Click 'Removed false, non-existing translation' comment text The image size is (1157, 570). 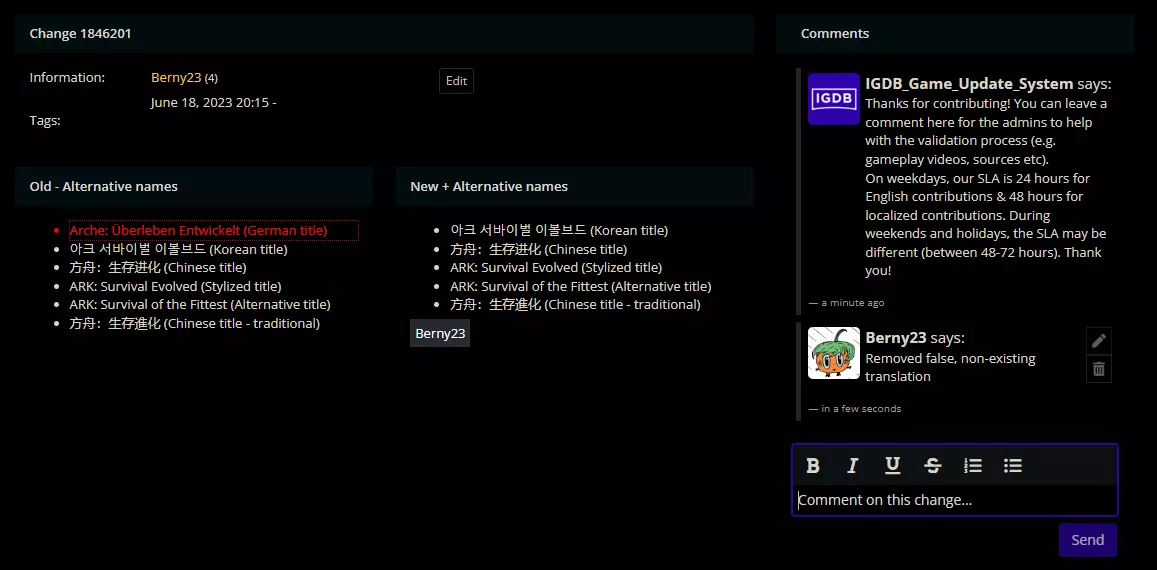[x=950, y=368]
